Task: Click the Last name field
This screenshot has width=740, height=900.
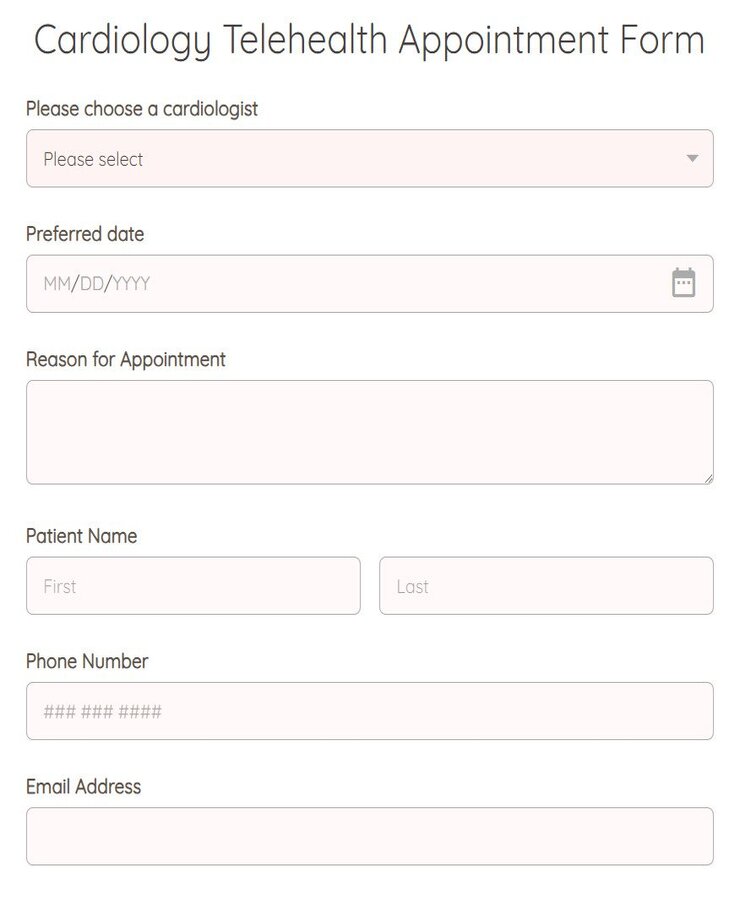Action: pos(546,586)
